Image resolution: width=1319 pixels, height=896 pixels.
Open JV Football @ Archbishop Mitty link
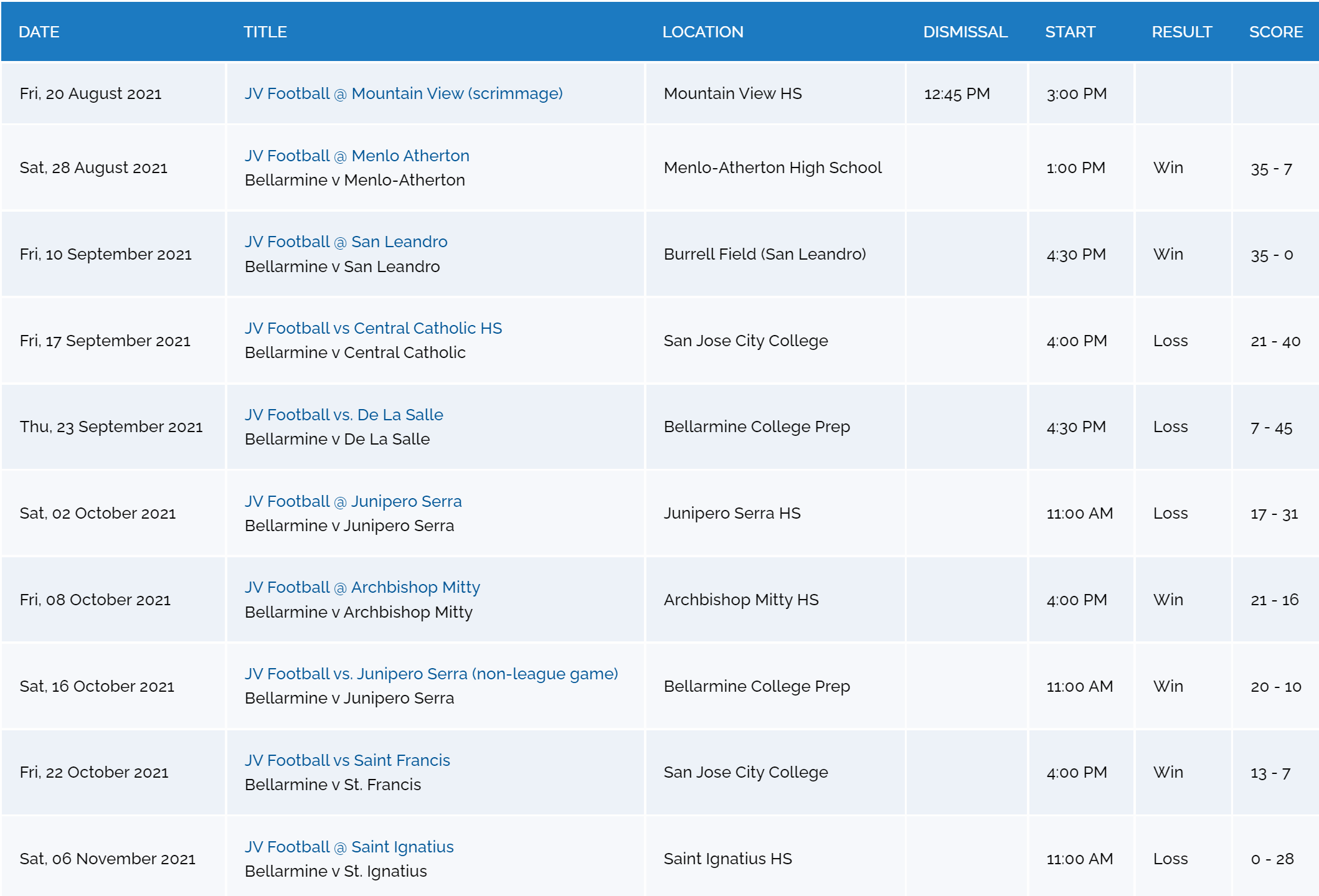coord(362,587)
